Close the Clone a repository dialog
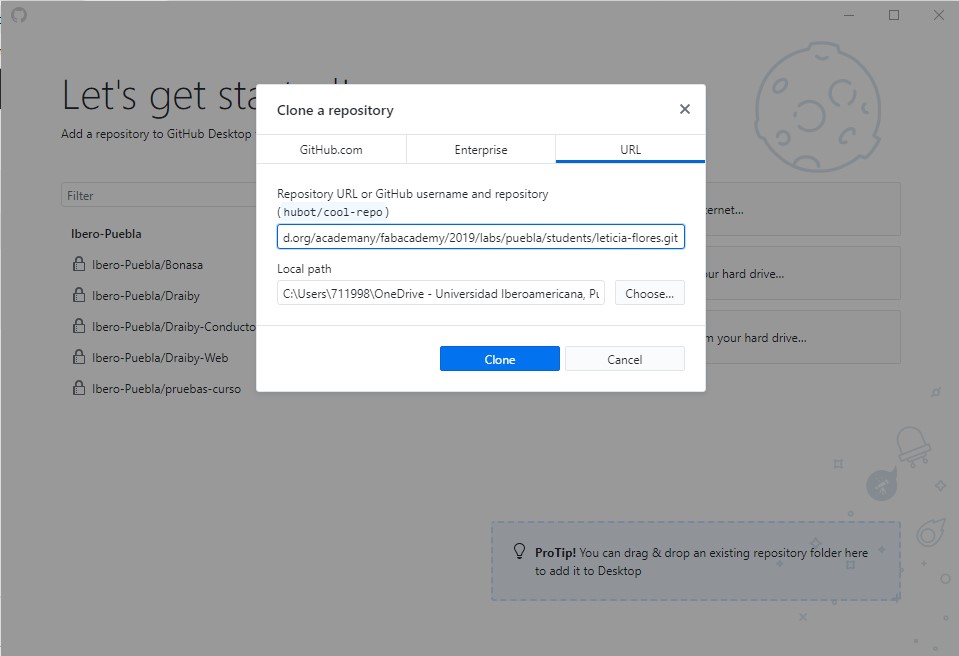Screen dimensions: 959x656 tap(684, 109)
